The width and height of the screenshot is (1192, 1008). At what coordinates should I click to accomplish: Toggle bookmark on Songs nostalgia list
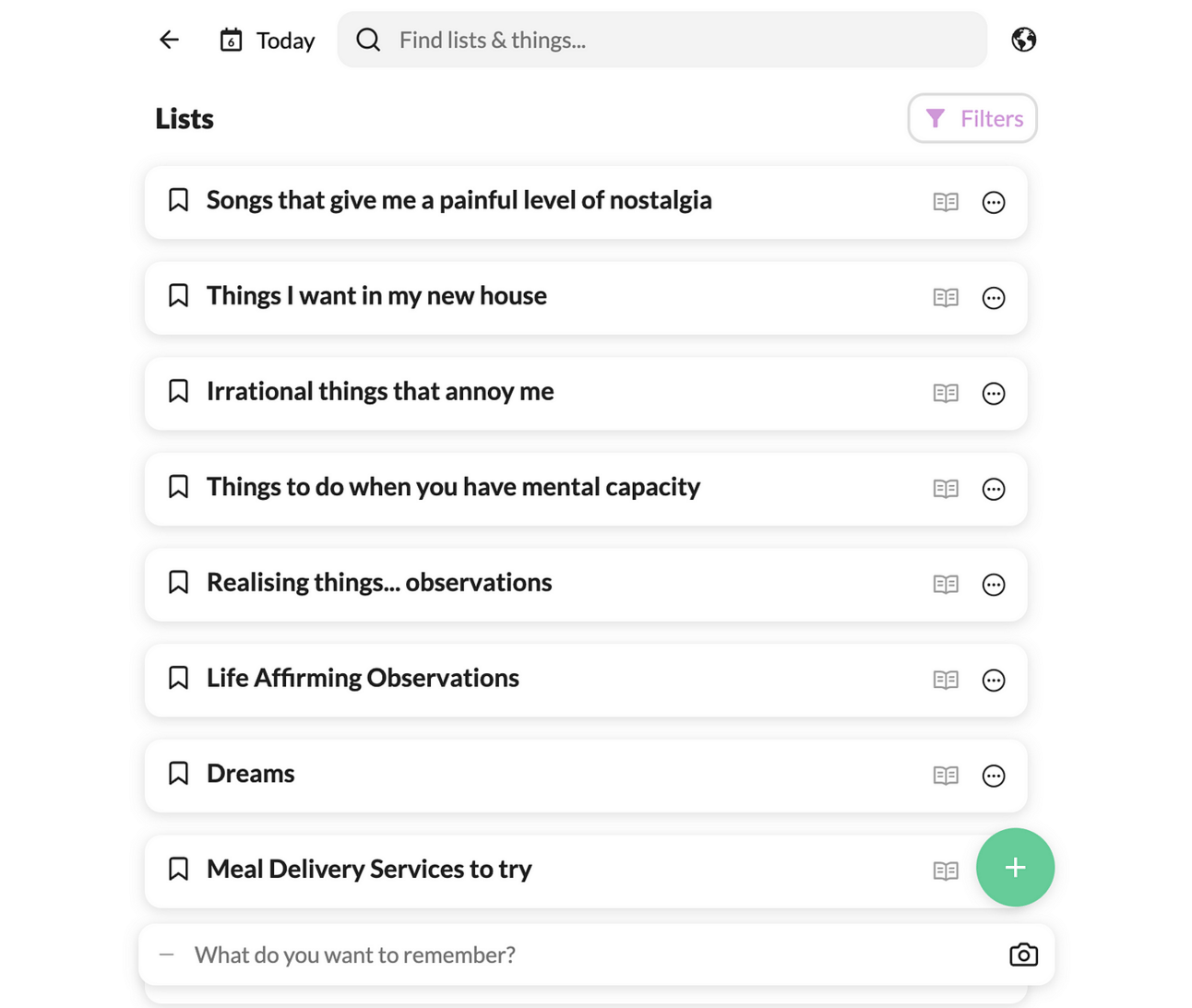179,200
